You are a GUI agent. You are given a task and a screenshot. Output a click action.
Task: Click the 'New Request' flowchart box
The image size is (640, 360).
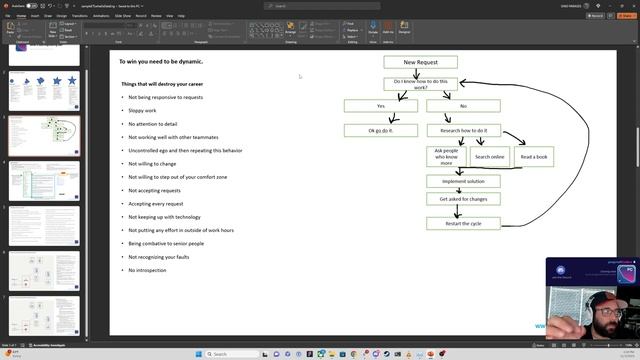420,62
